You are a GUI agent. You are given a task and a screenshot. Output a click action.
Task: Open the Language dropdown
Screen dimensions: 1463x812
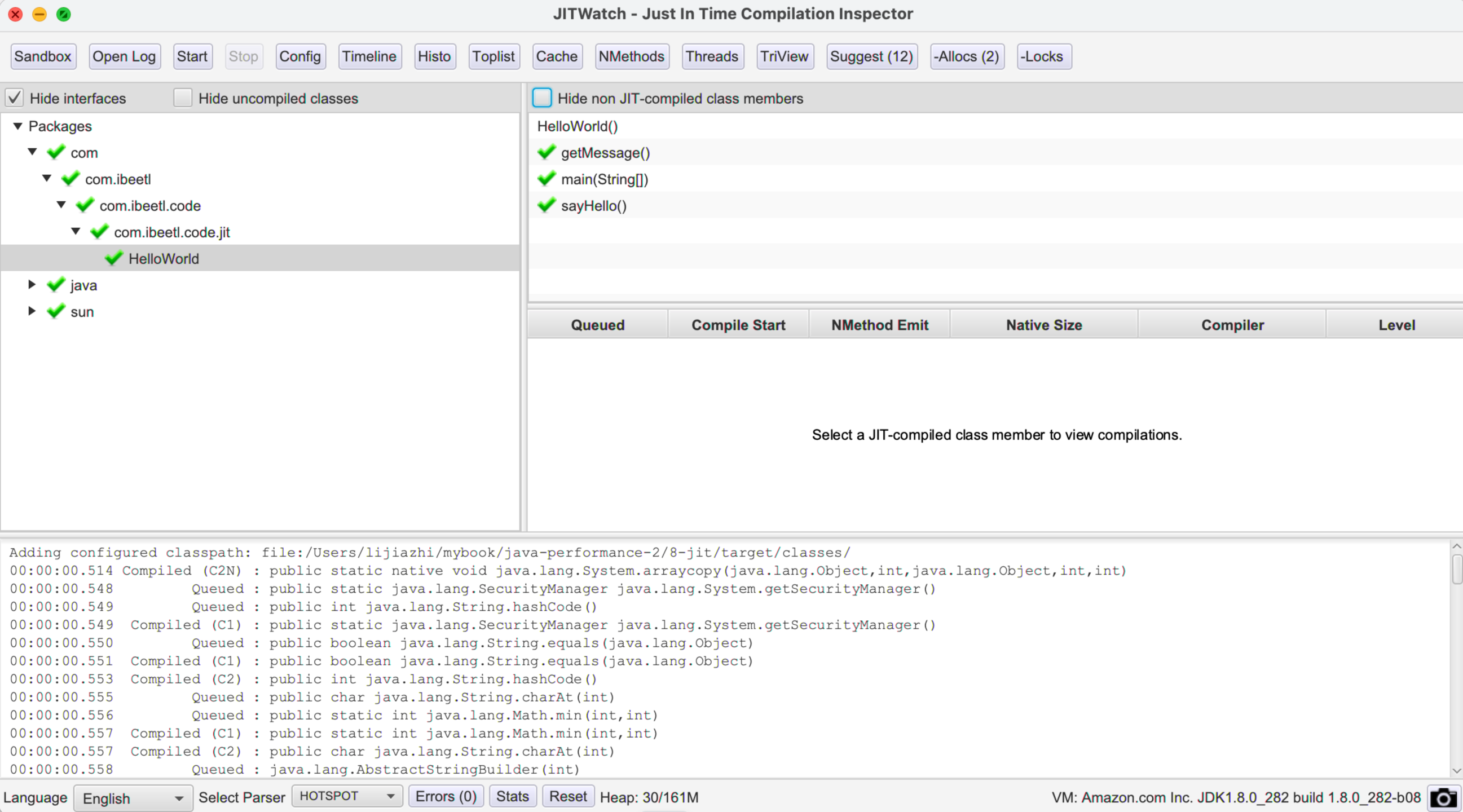pyautogui.click(x=133, y=798)
